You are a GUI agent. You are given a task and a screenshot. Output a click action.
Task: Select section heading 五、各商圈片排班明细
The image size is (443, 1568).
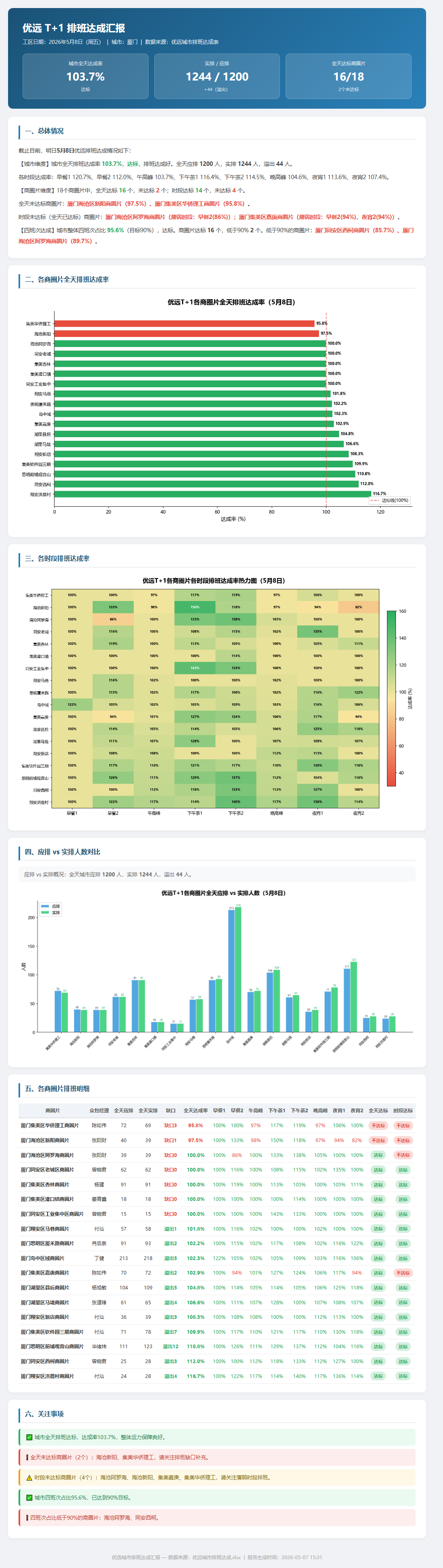pyautogui.click(x=57, y=1089)
